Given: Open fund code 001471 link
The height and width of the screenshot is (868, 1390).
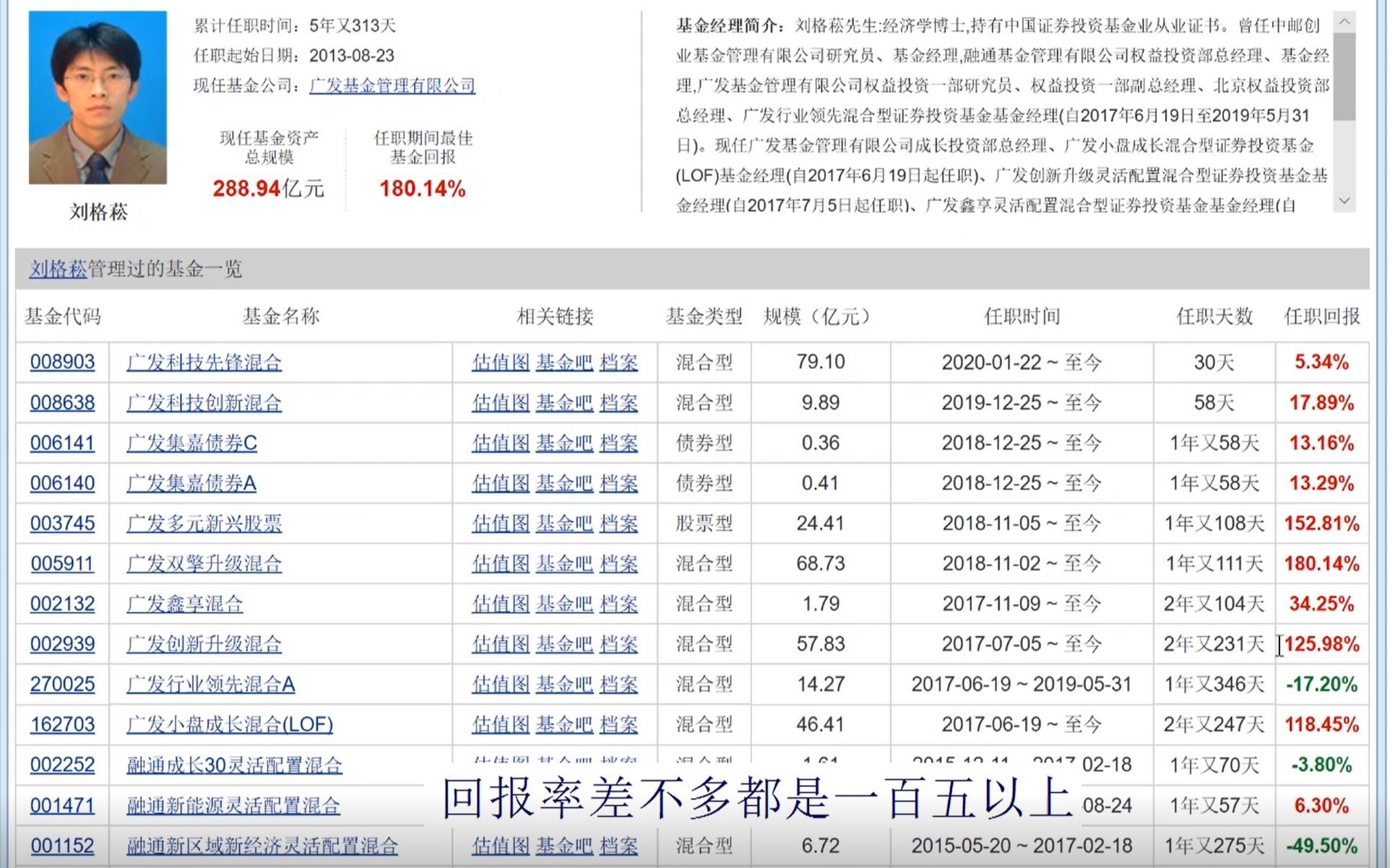Looking at the screenshot, I should pos(62,806).
